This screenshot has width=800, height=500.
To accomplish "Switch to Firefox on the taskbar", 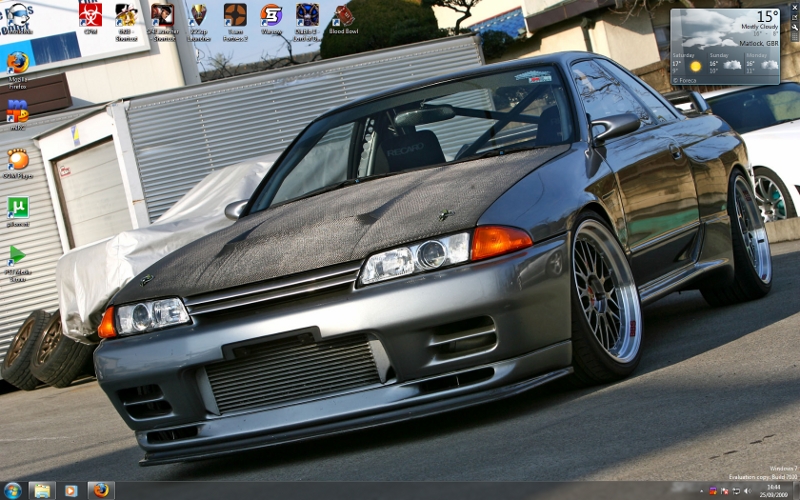I will tap(101, 490).
